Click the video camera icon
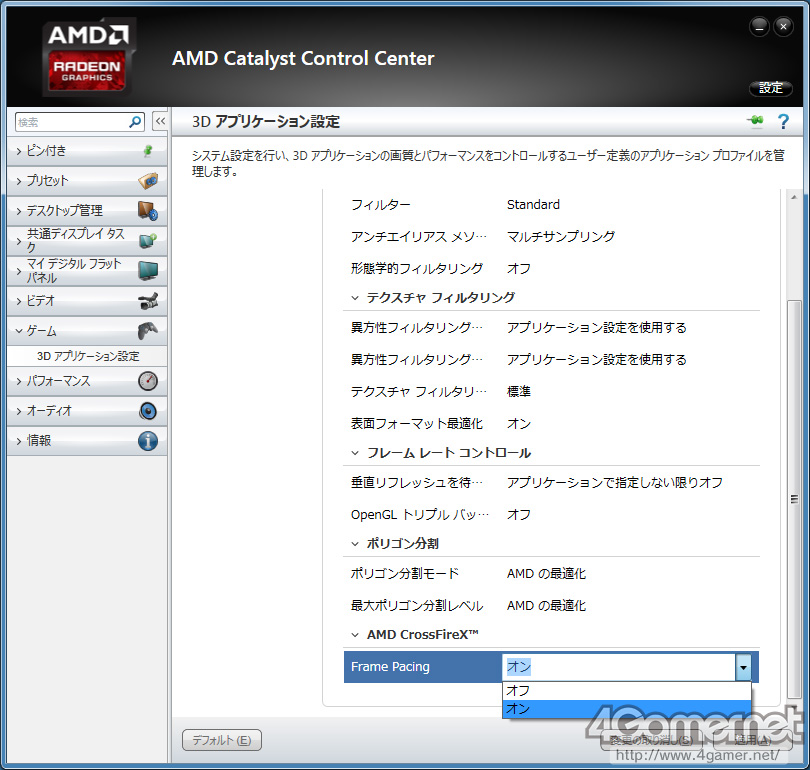810x770 pixels. (148, 301)
